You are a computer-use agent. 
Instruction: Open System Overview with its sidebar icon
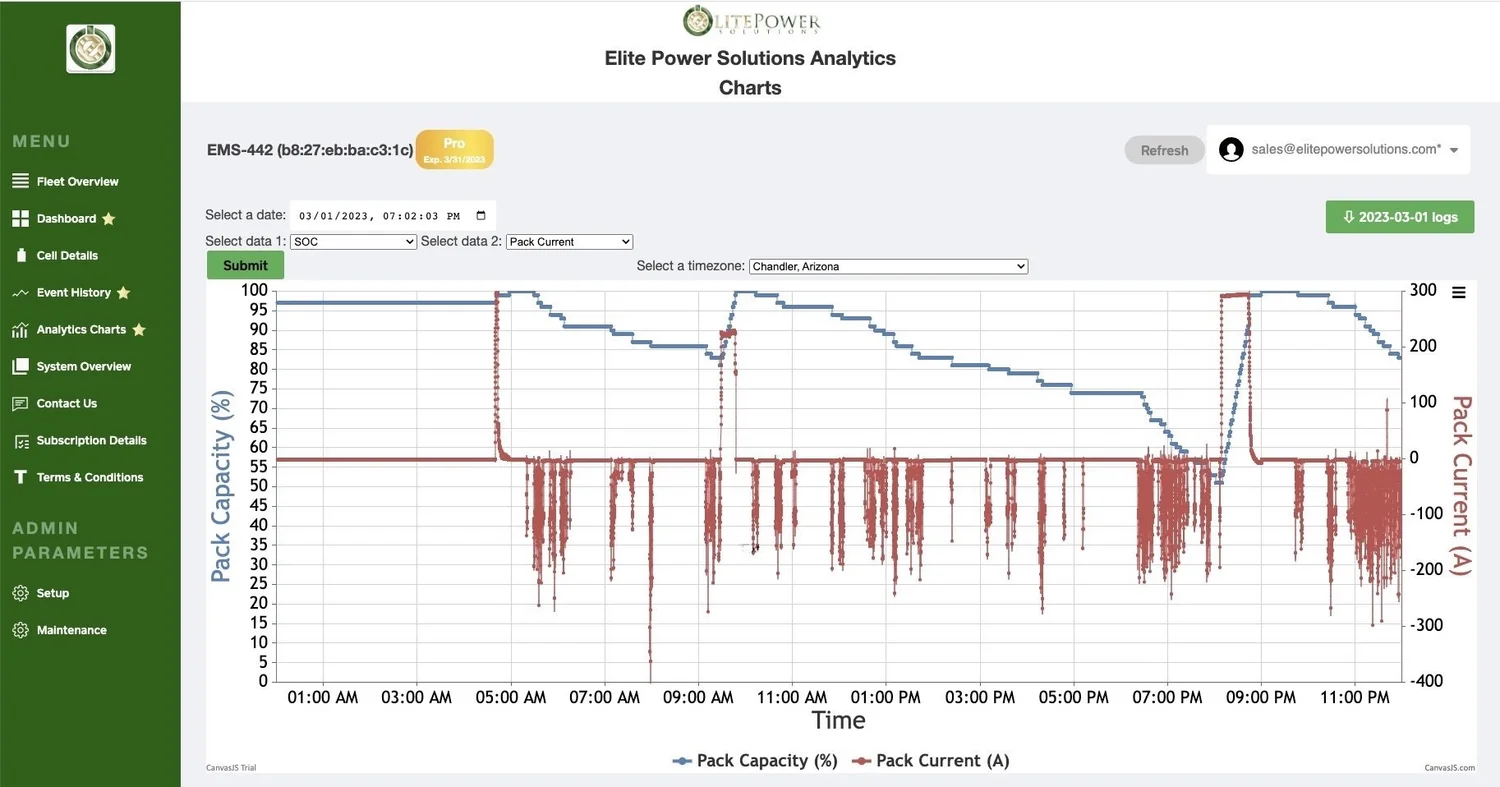[x=20, y=366]
